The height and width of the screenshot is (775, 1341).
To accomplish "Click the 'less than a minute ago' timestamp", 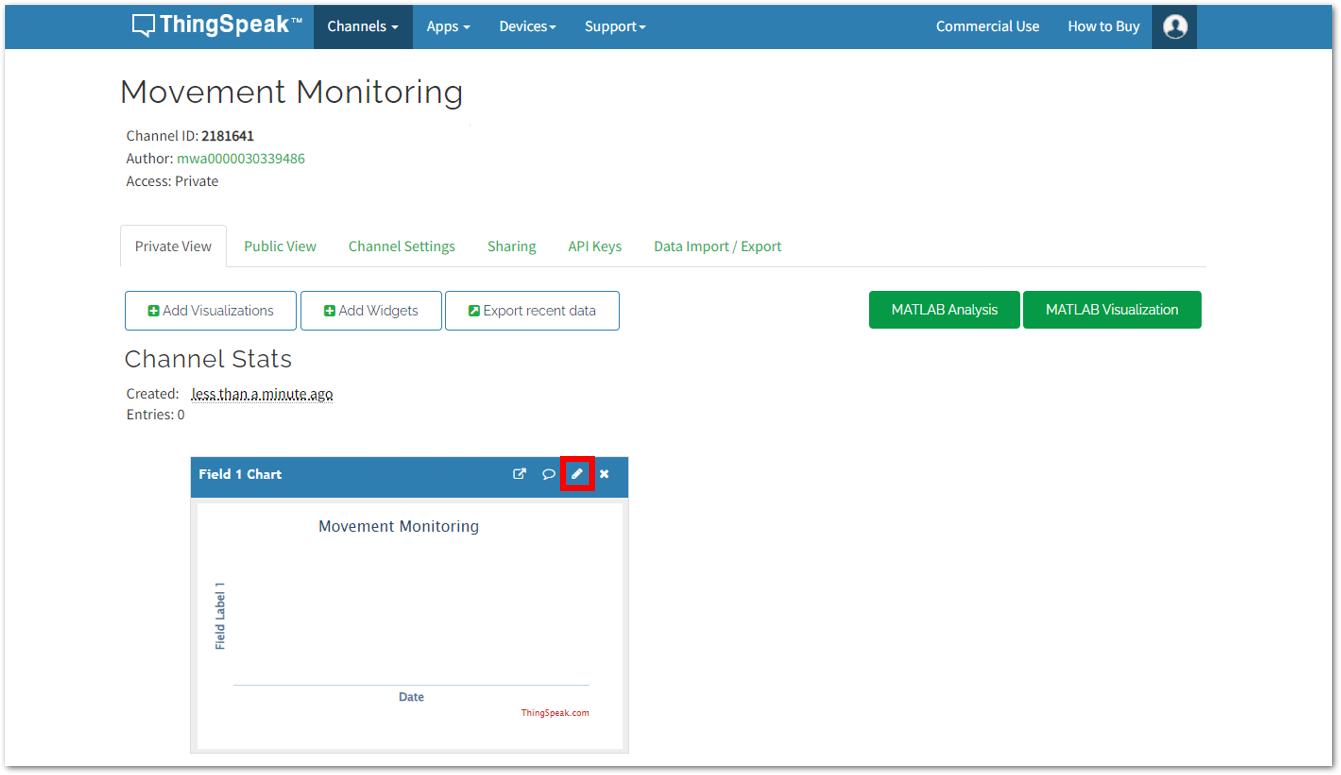I will point(262,394).
